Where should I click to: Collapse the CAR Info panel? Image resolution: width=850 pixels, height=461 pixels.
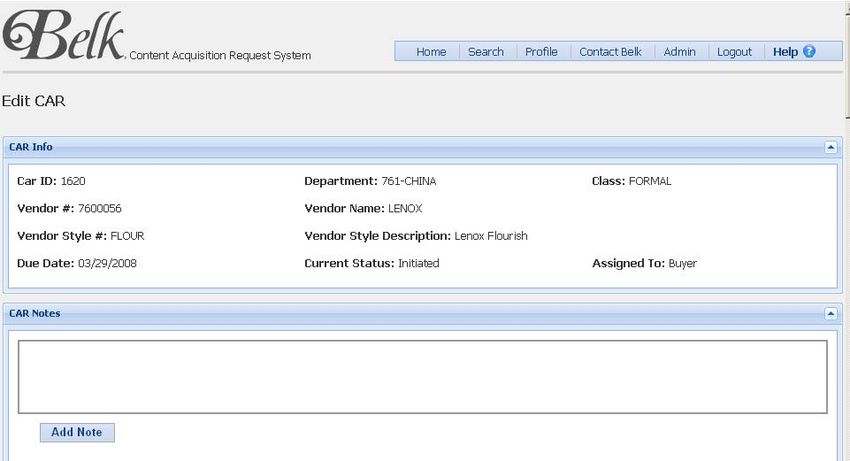[830, 147]
